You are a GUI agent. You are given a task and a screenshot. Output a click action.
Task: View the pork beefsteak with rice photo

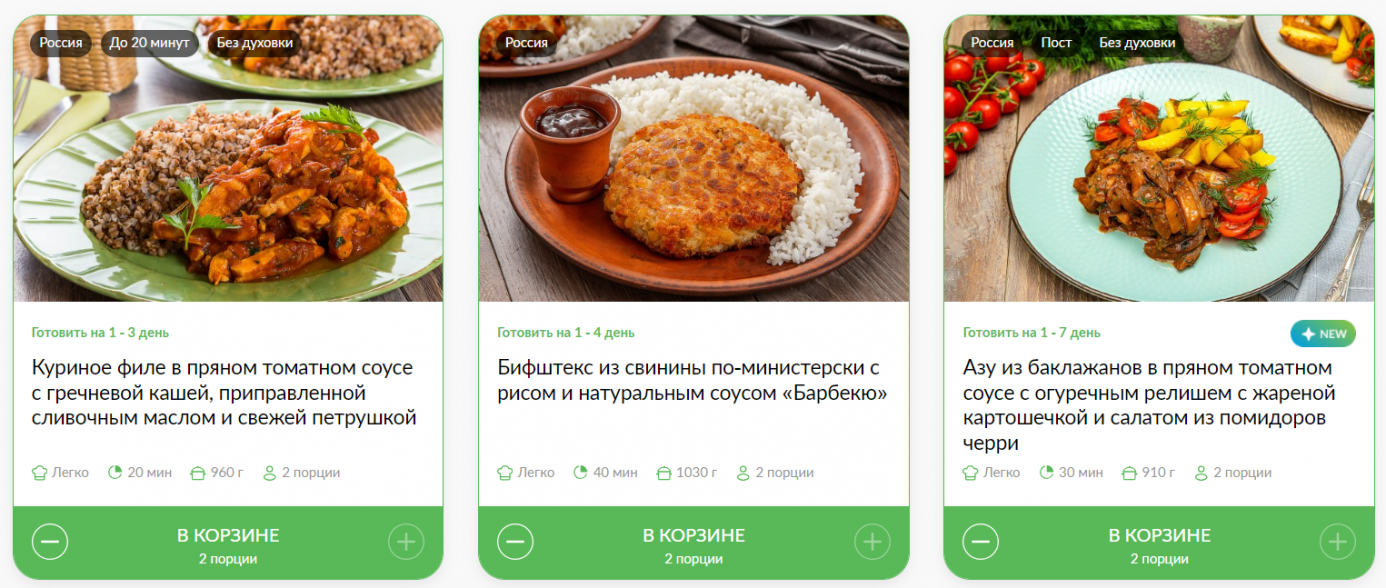click(x=694, y=158)
